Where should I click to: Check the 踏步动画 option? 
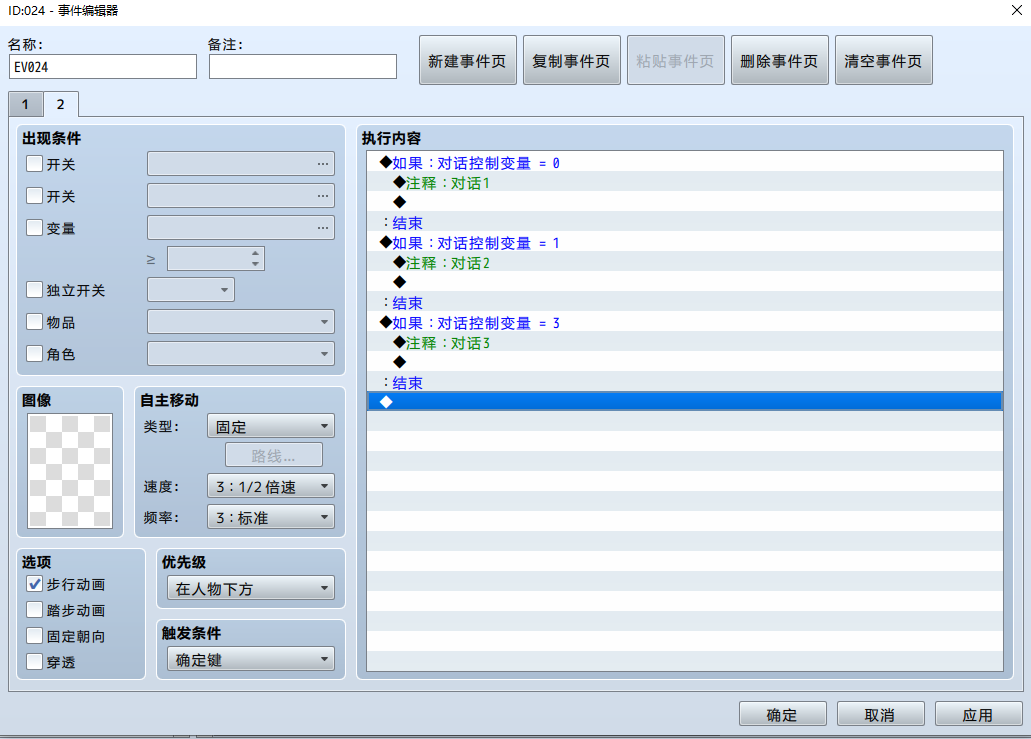point(34,610)
